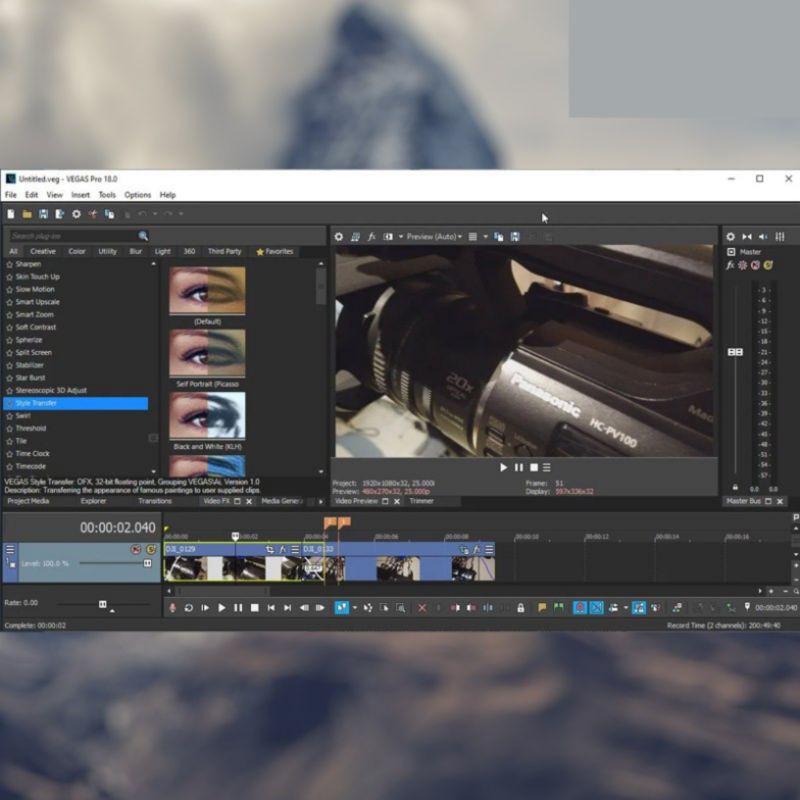Open the Preview (Auto) quality dropdown
This screenshot has width=800, height=800.
[x=434, y=237]
